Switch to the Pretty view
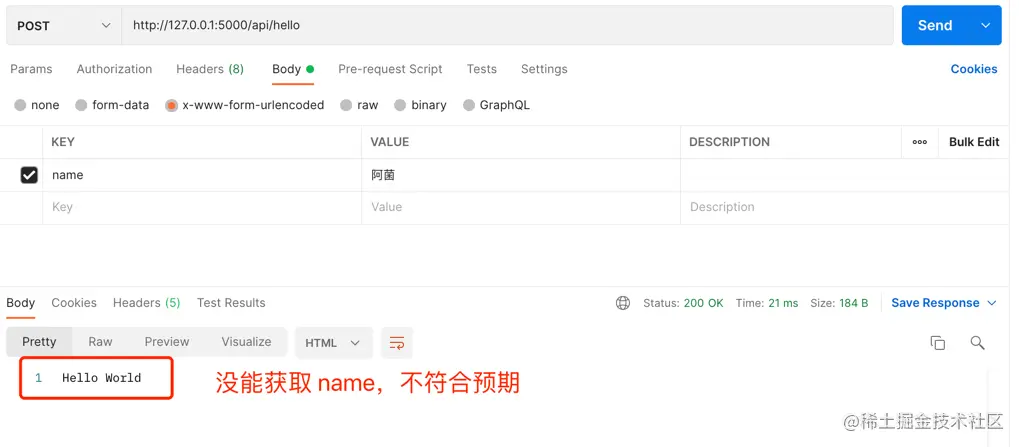The width and height of the screenshot is (1019, 447). pos(39,342)
